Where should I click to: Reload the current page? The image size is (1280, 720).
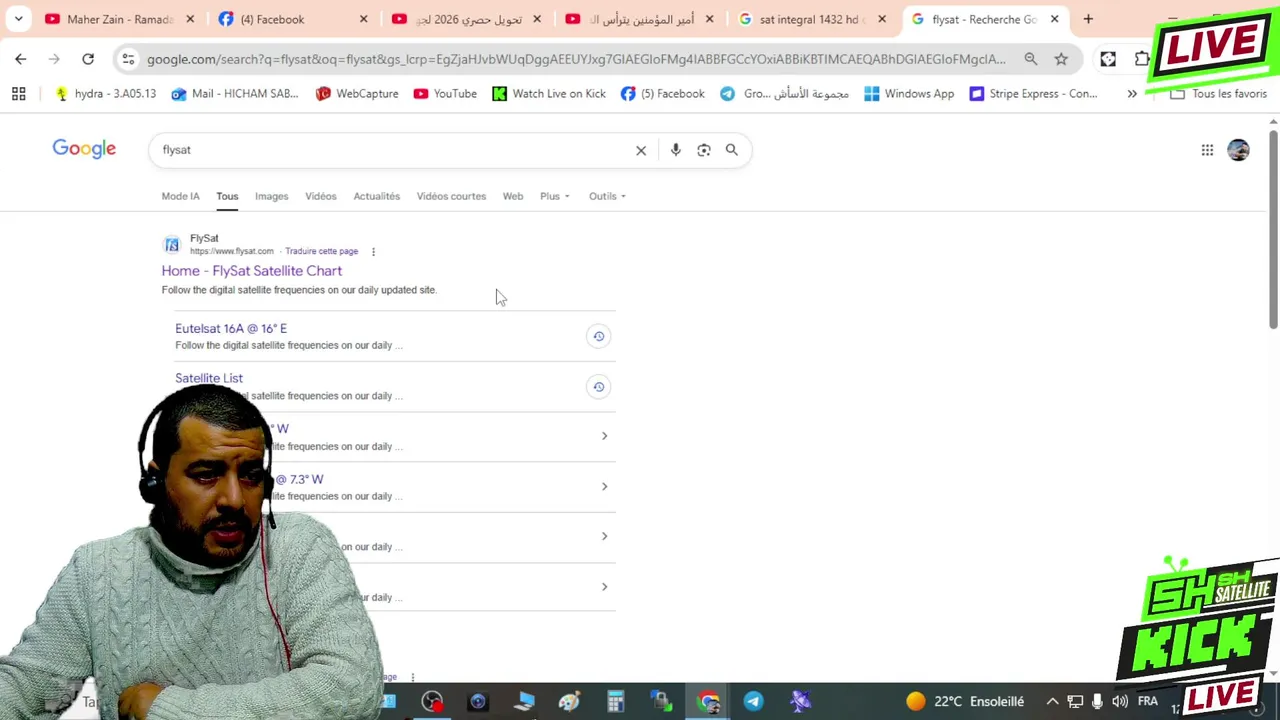click(x=88, y=59)
